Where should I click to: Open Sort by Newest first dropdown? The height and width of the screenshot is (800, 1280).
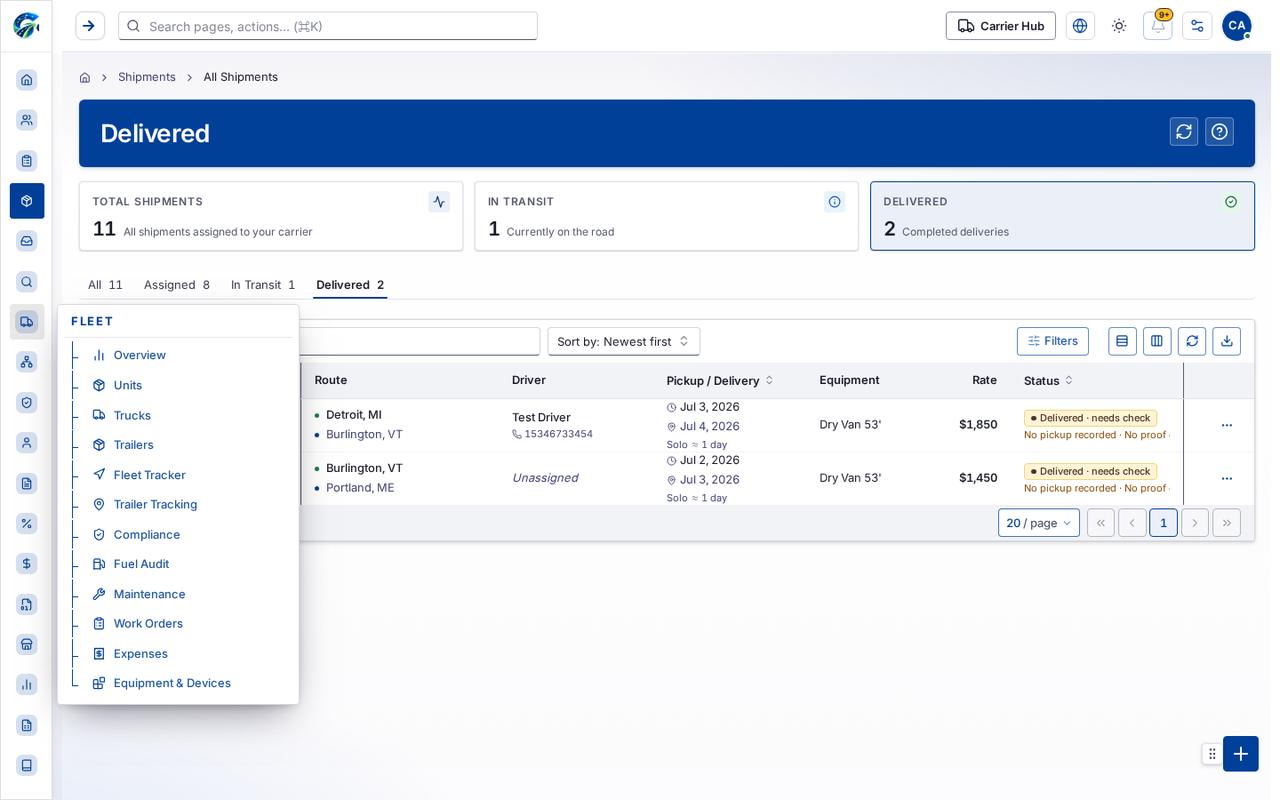click(x=624, y=341)
